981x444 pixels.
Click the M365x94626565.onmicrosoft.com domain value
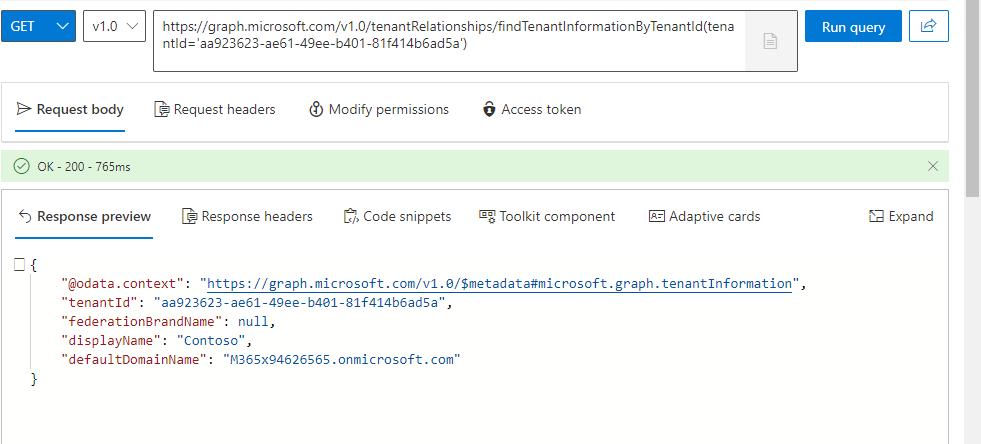(342, 360)
